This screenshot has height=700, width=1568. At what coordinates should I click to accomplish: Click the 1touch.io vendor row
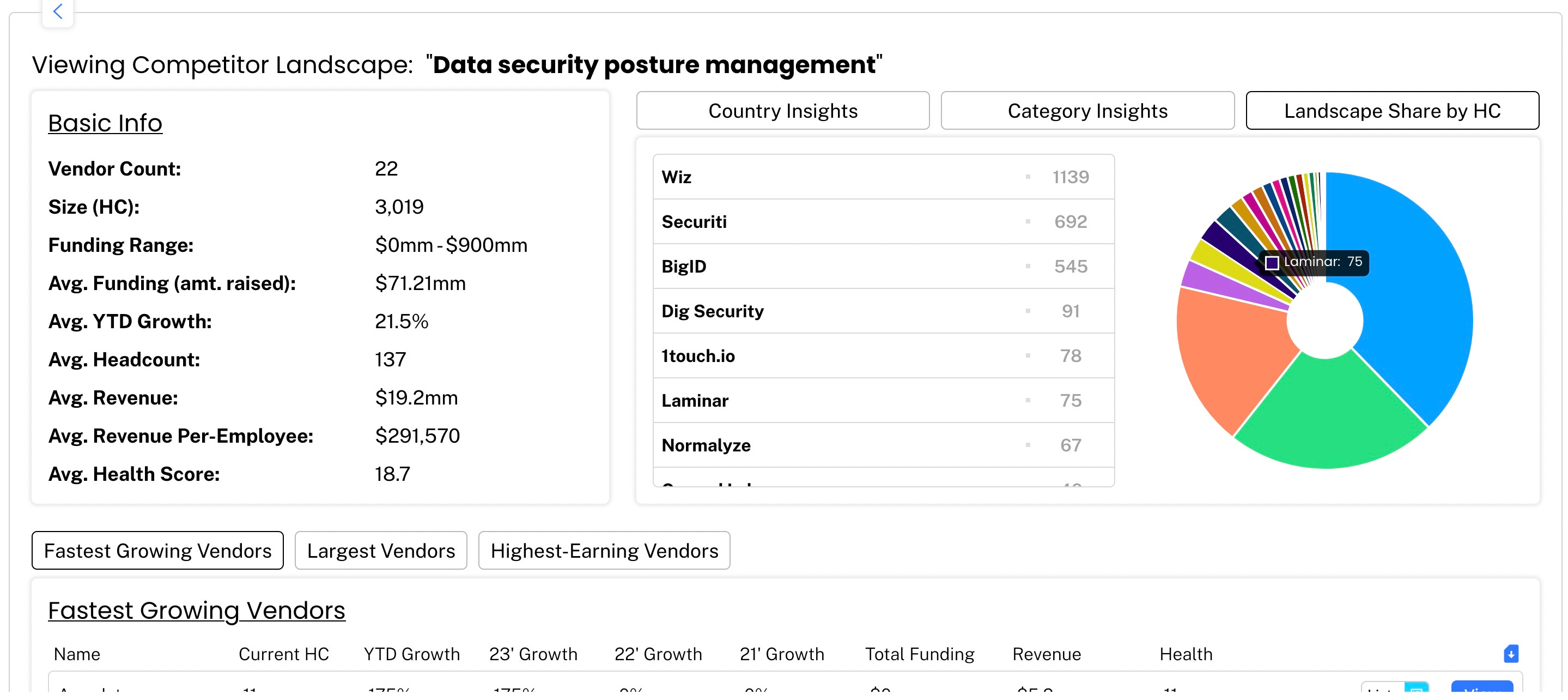click(x=883, y=356)
